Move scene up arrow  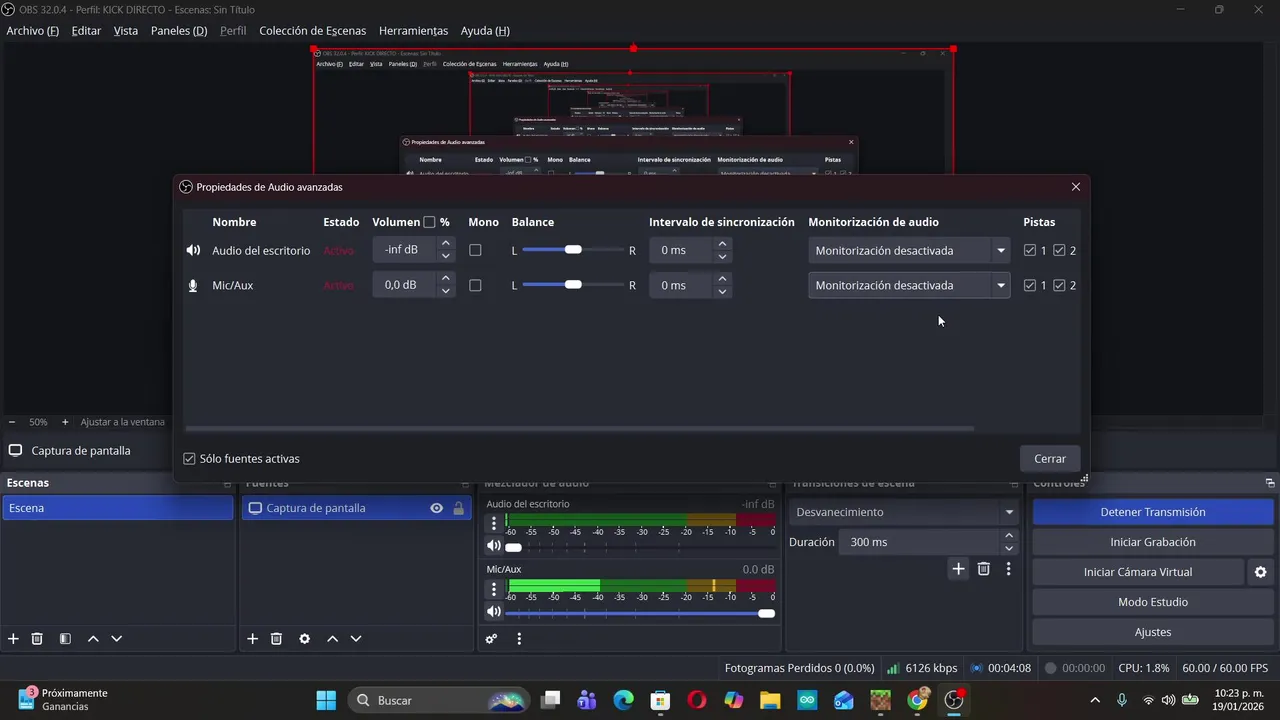pyautogui.click(x=93, y=639)
